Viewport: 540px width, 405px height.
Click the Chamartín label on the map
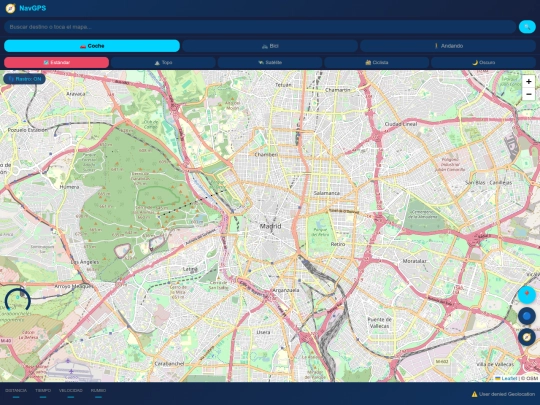(338, 90)
